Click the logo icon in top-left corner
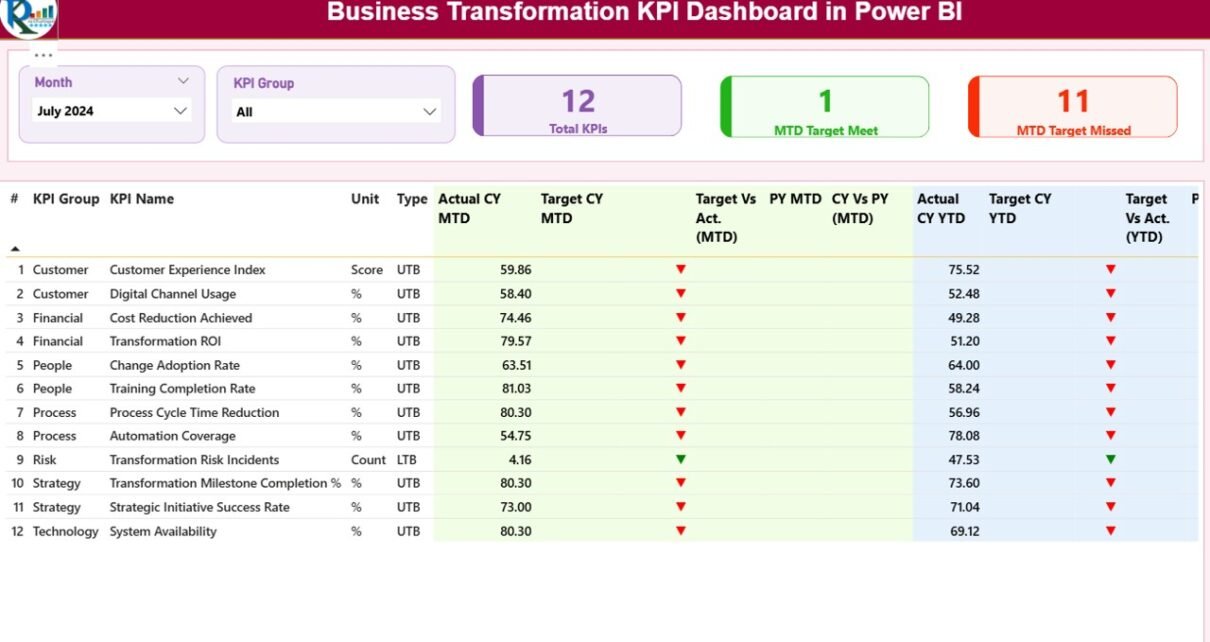 (x=28, y=15)
